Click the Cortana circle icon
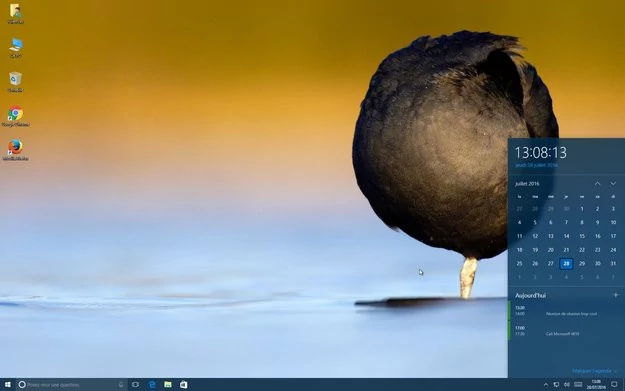Screen dimensions: 625x391 point(22,385)
